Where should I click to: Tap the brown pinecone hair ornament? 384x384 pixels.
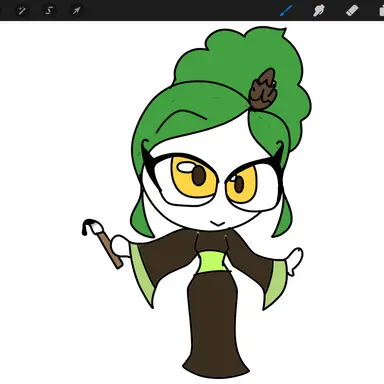[x=263, y=89]
